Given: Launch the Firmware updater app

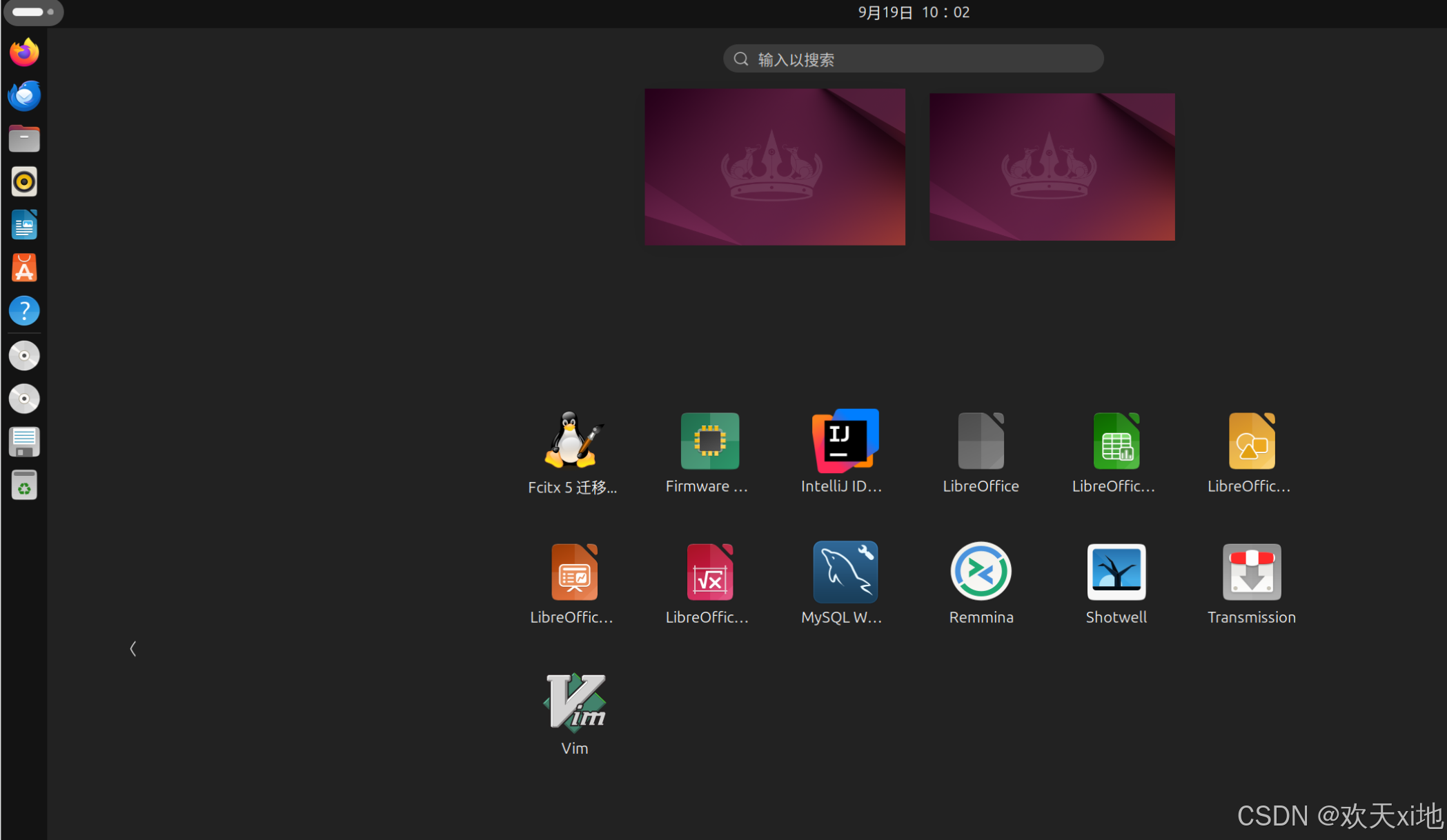Looking at the screenshot, I should coord(709,453).
